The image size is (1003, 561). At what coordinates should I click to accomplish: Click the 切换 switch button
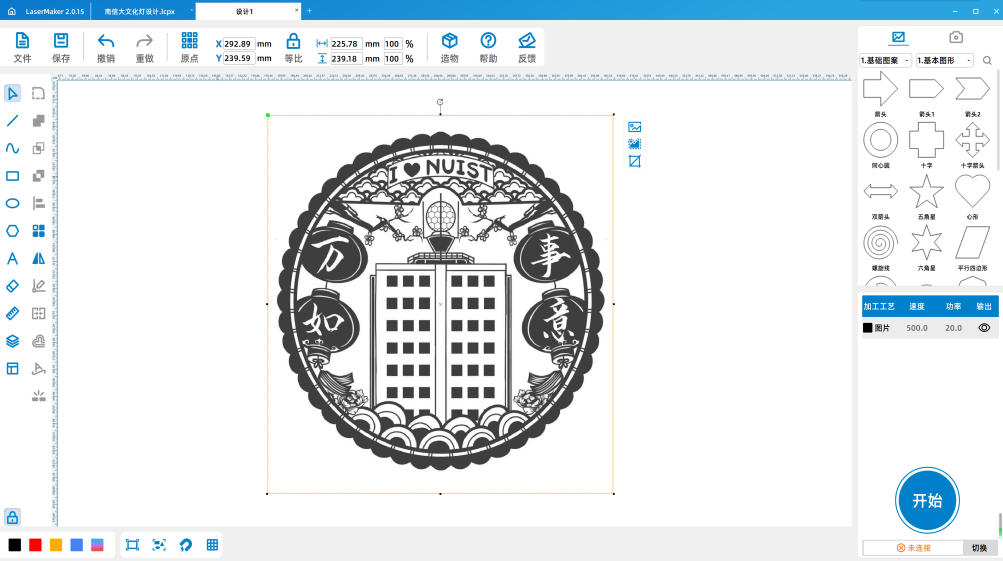979,548
